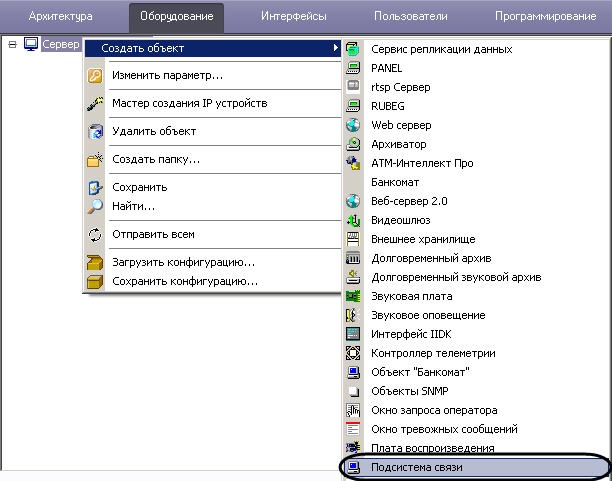Select Загрузить конфигурацию menu entry

click(x=183, y=262)
